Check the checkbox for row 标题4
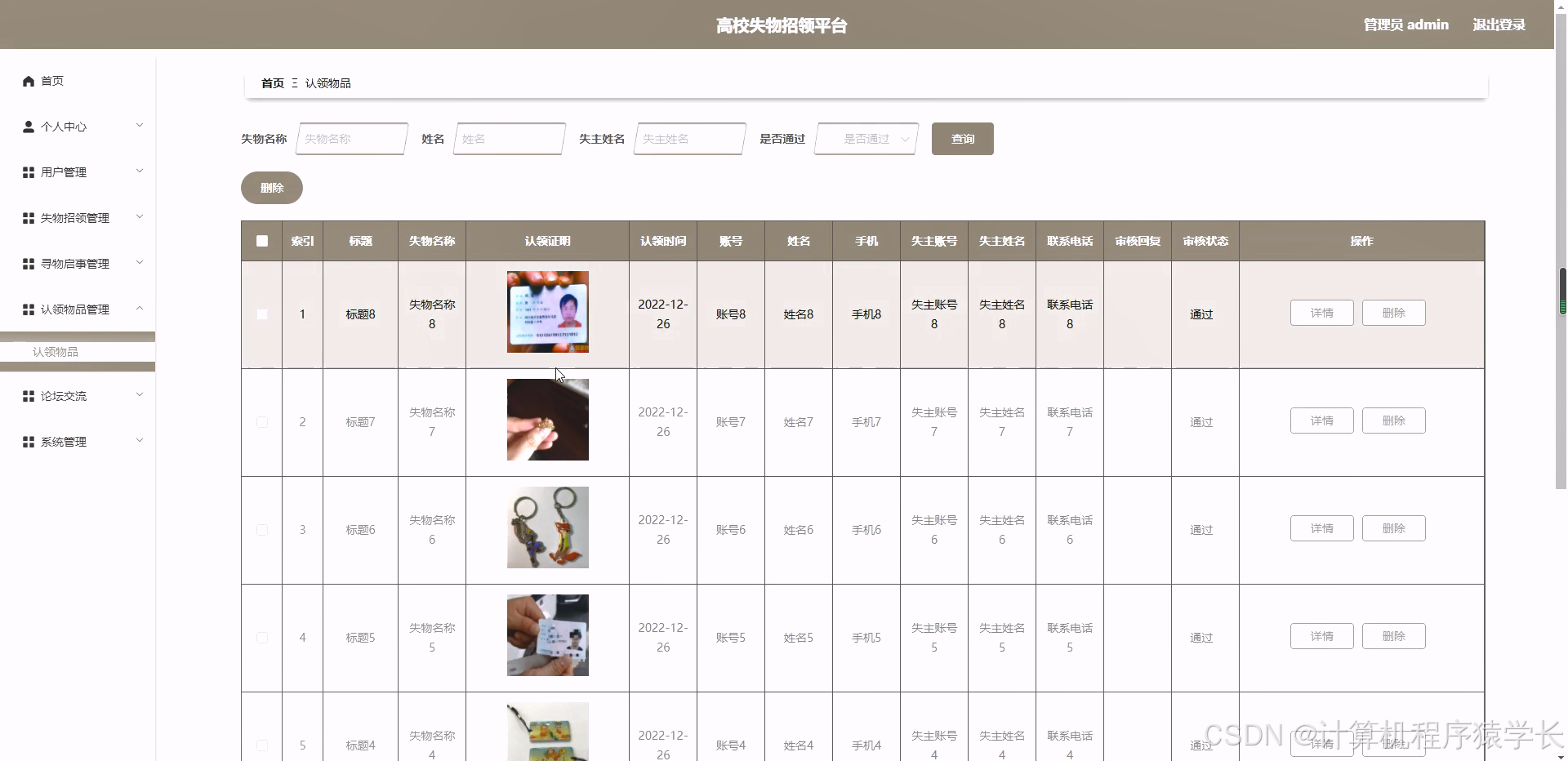Image resolution: width=1568 pixels, height=761 pixels. [x=262, y=745]
